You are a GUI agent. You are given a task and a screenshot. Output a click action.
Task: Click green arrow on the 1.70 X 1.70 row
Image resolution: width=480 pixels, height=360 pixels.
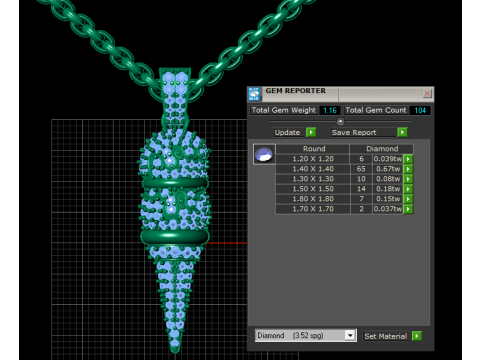[x=408, y=209]
